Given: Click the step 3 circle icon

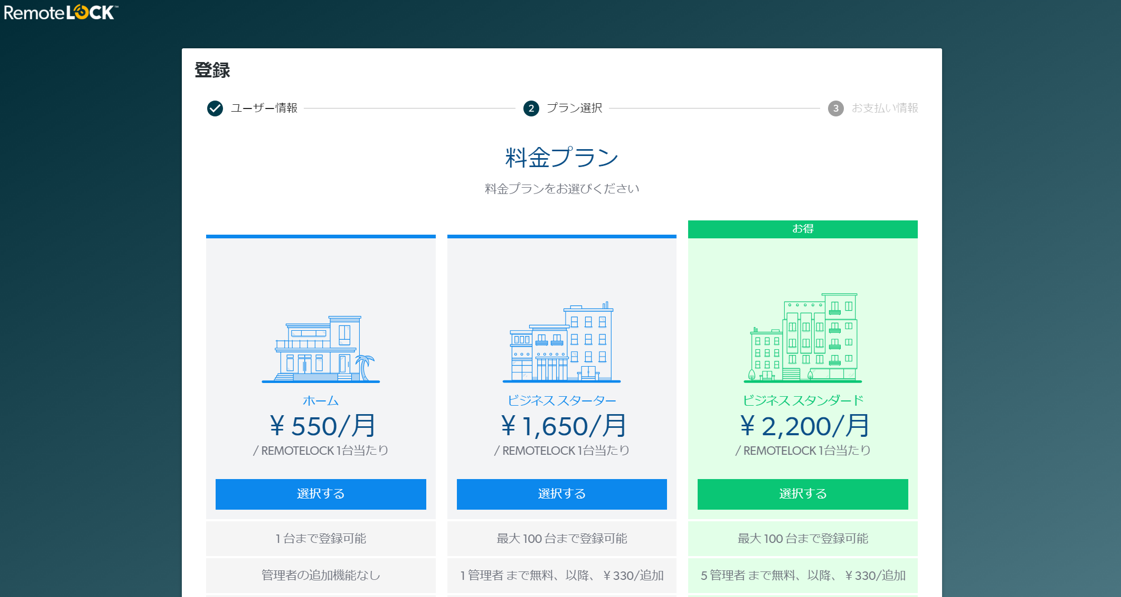Looking at the screenshot, I should coord(836,109).
